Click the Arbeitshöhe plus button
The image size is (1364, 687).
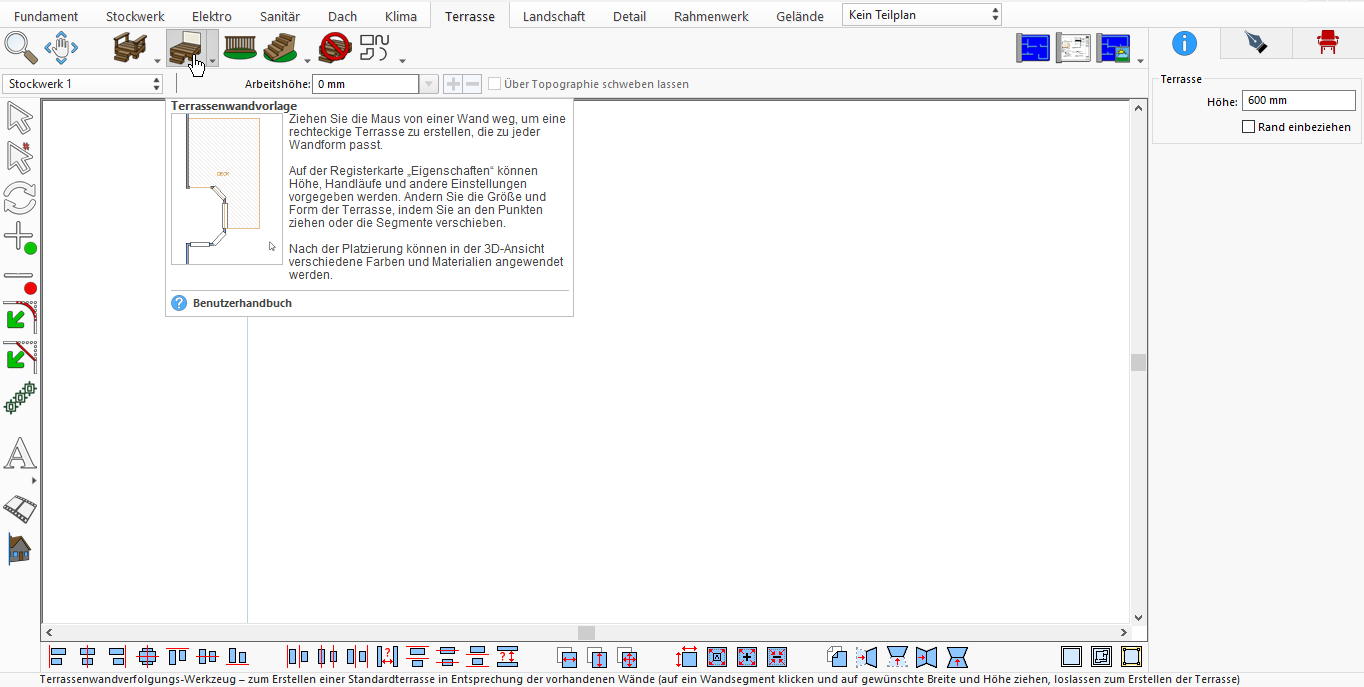tap(453, 85)
